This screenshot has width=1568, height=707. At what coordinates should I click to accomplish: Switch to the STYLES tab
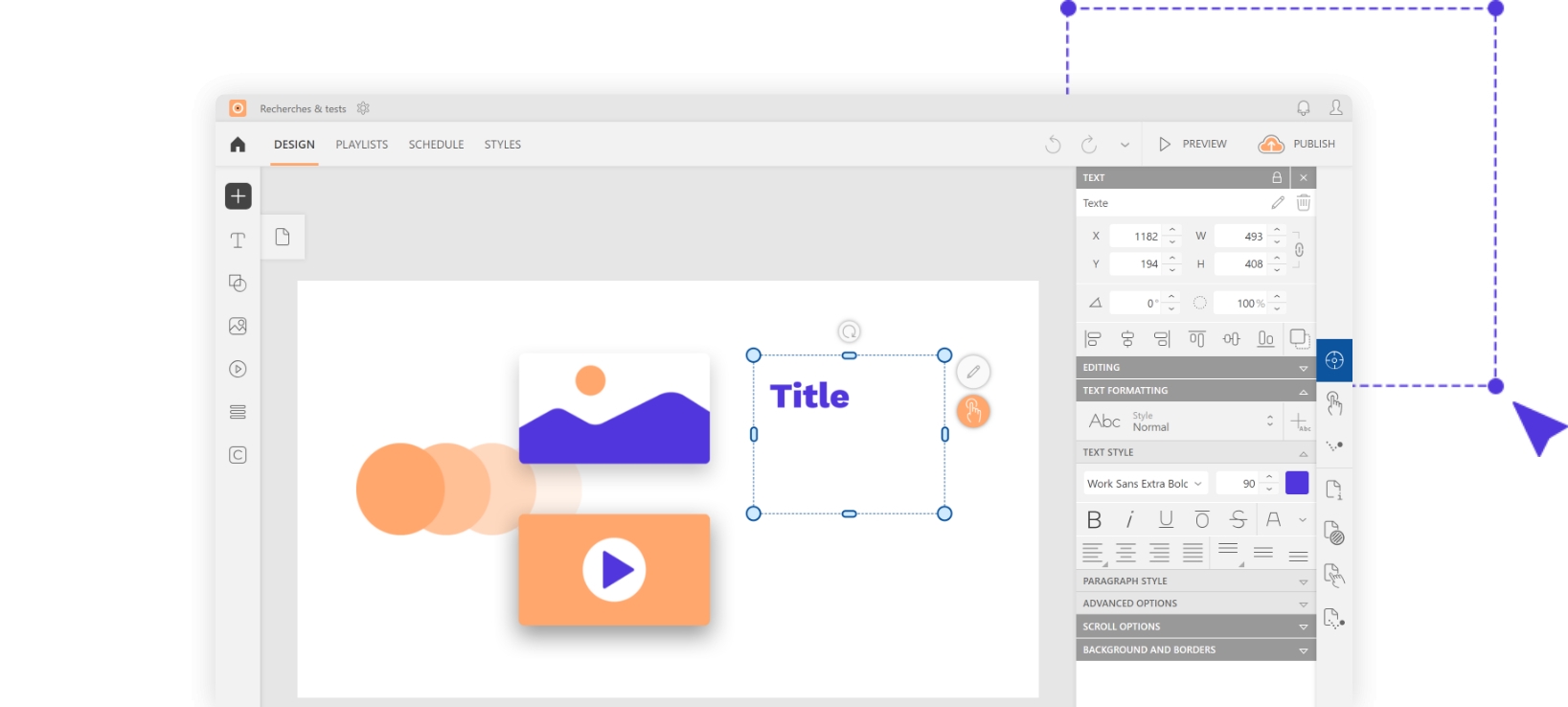pos(503,145)
